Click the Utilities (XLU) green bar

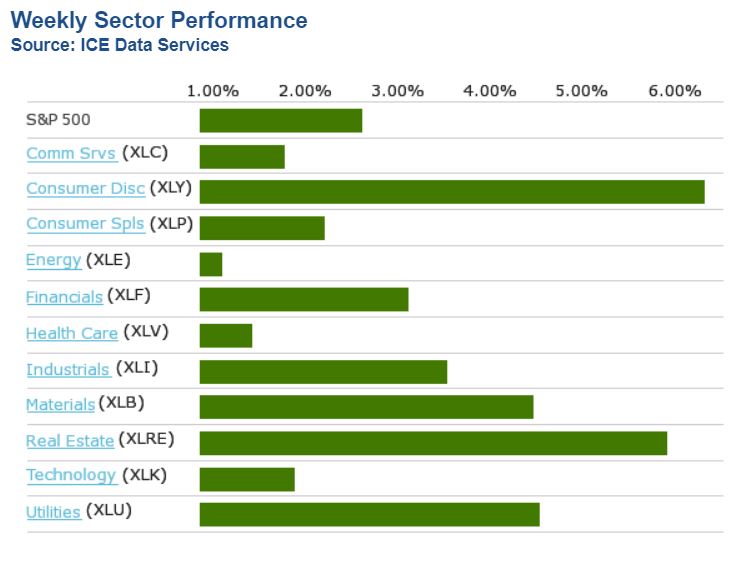click(369, 515)
